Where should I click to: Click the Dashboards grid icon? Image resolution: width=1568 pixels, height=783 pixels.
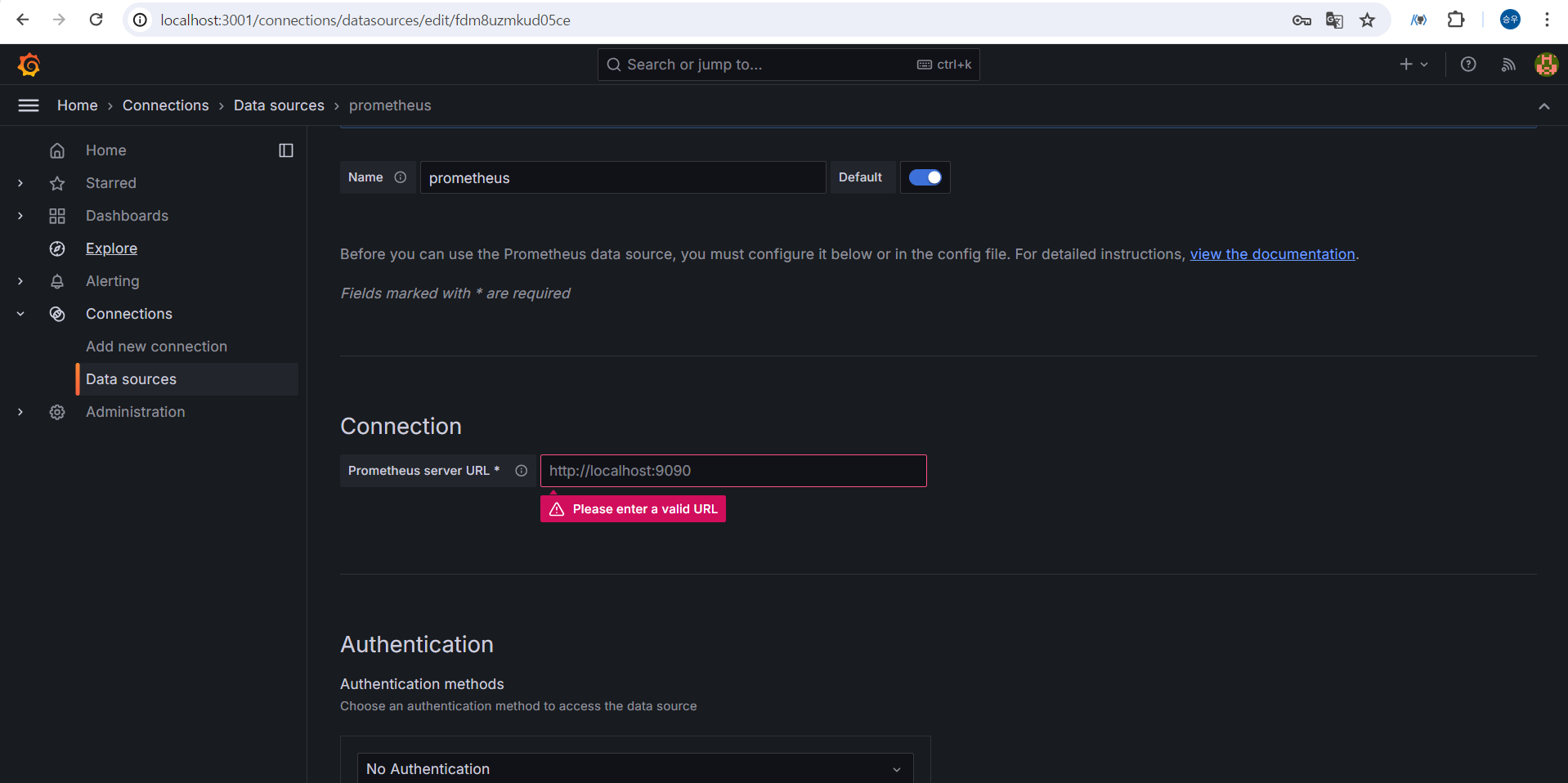[x=57, y=216]
